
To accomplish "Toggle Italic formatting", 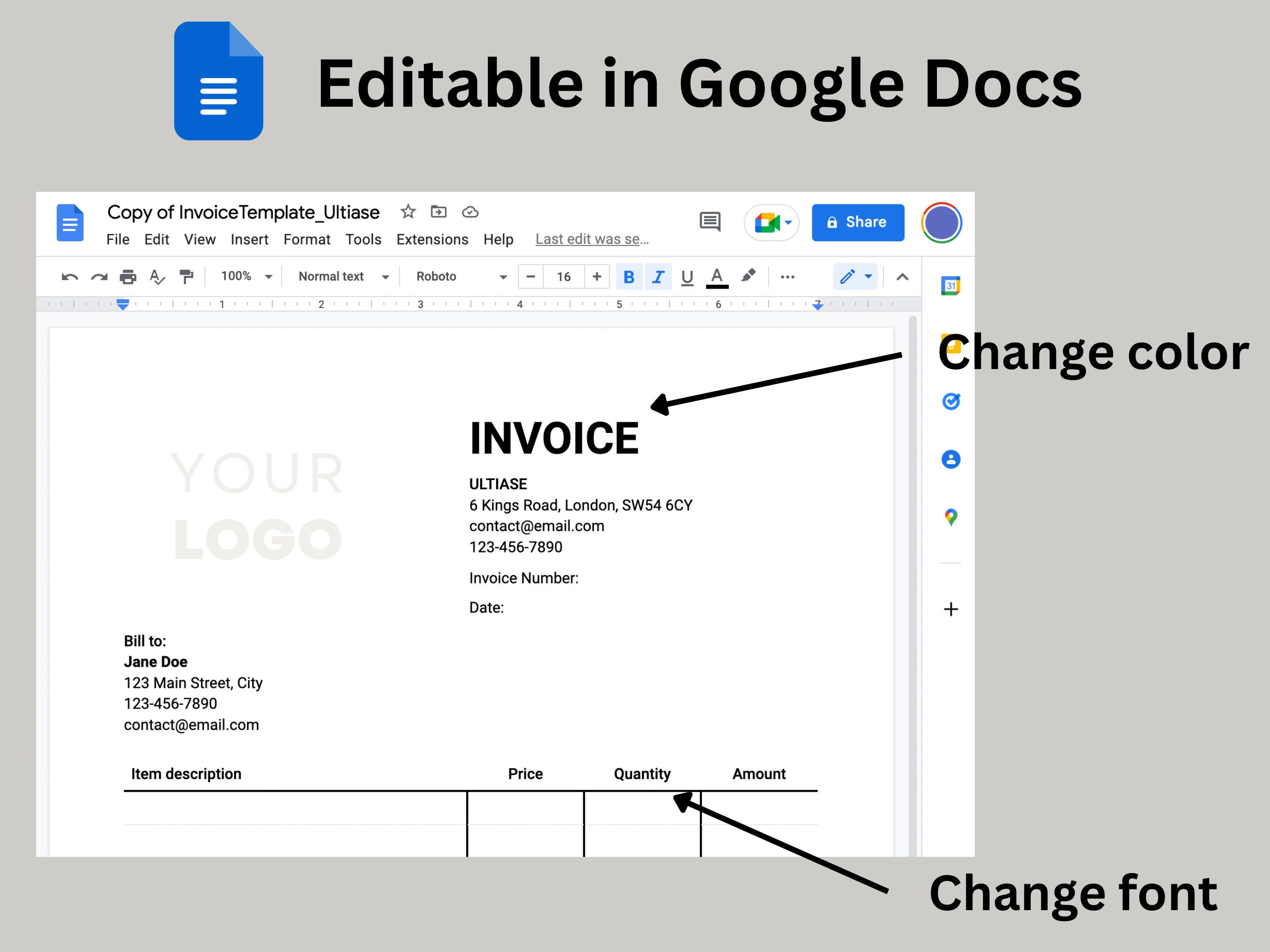I will pos(659,277).
